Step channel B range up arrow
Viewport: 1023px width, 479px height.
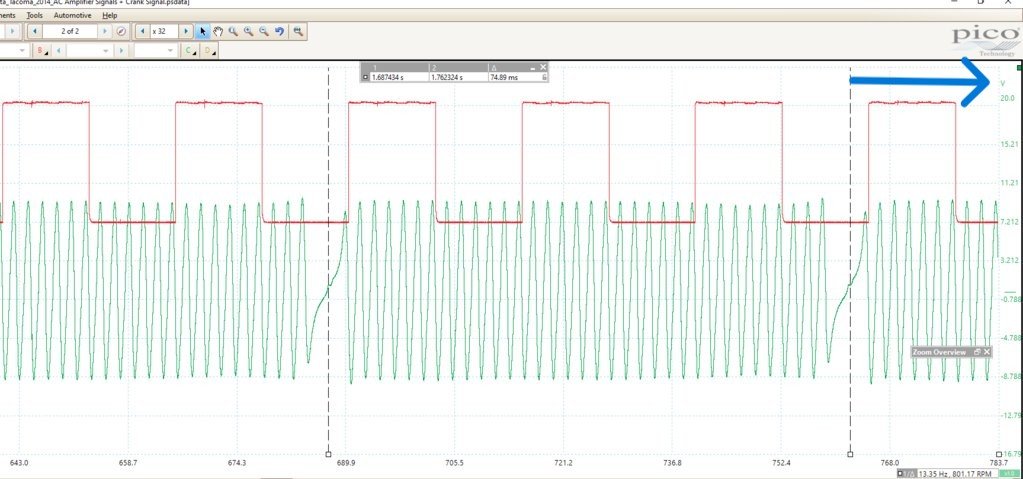click(121, 50)
